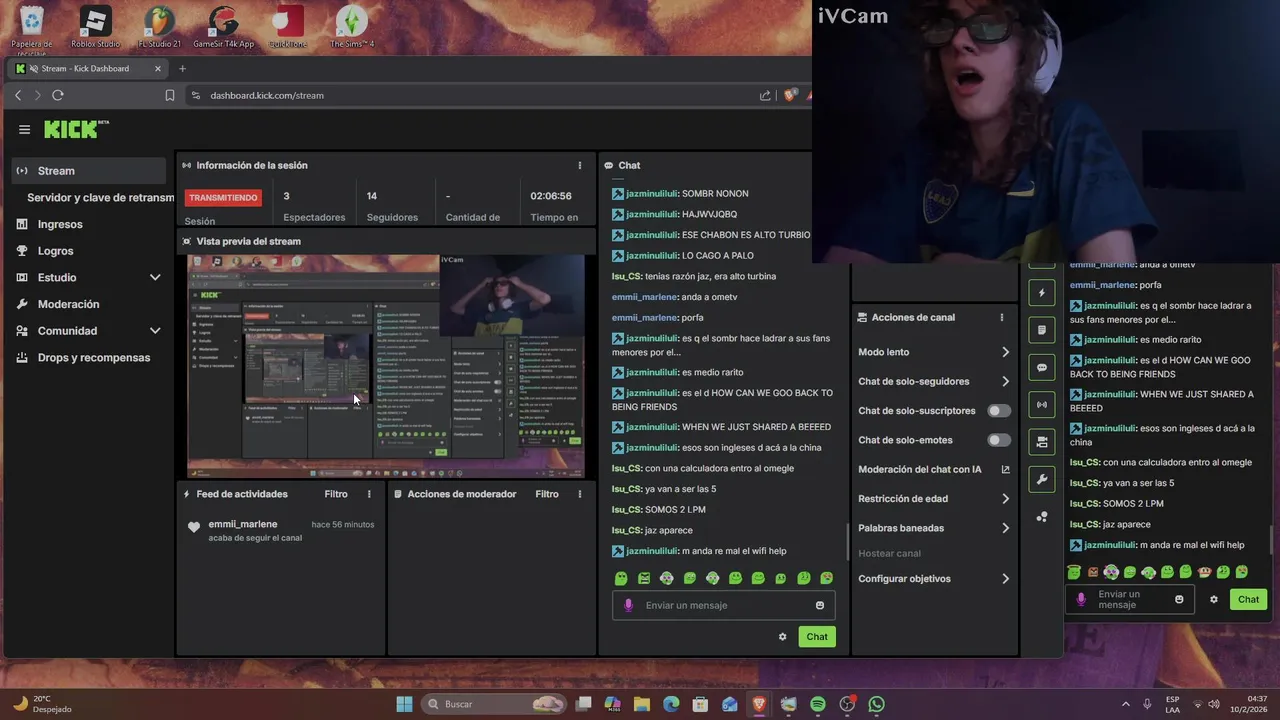The image size is (1280, 720).
Task: Click the share icon in the address bar
Action: [765, 95]
